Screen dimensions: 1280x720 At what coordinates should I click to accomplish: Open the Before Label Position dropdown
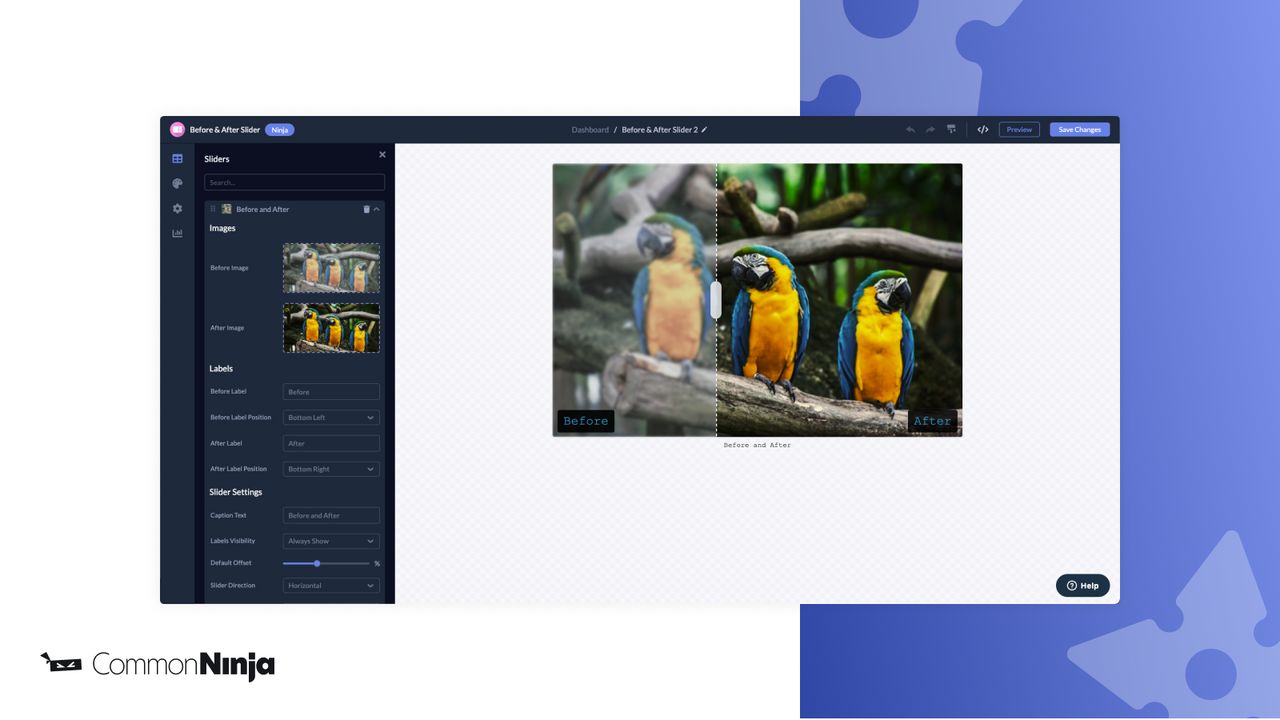(331, 417)
